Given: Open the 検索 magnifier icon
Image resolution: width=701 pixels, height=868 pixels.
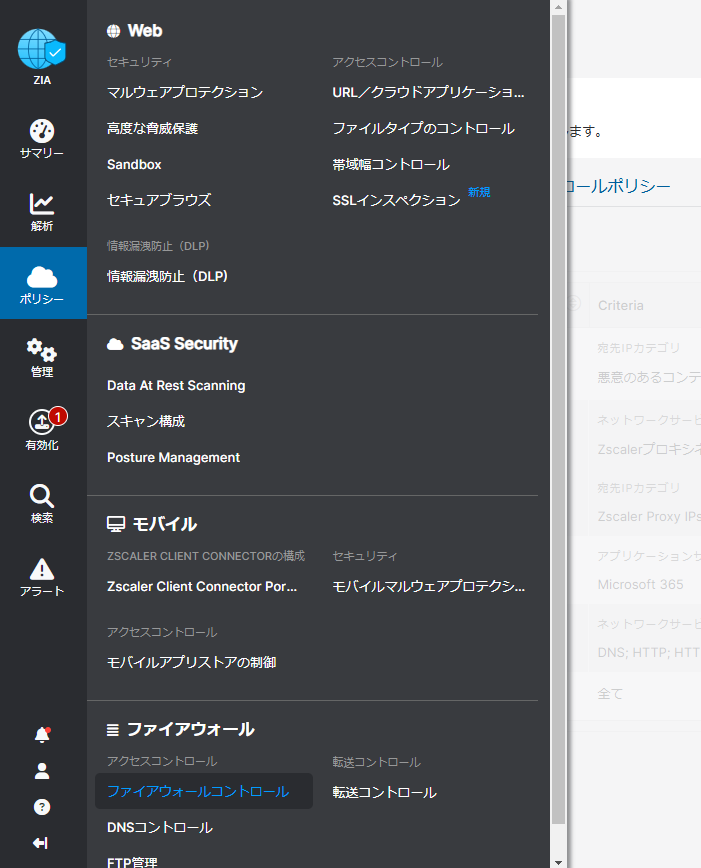Looking at the screenshot, I should pyautogui.click(x=42, y=496).
